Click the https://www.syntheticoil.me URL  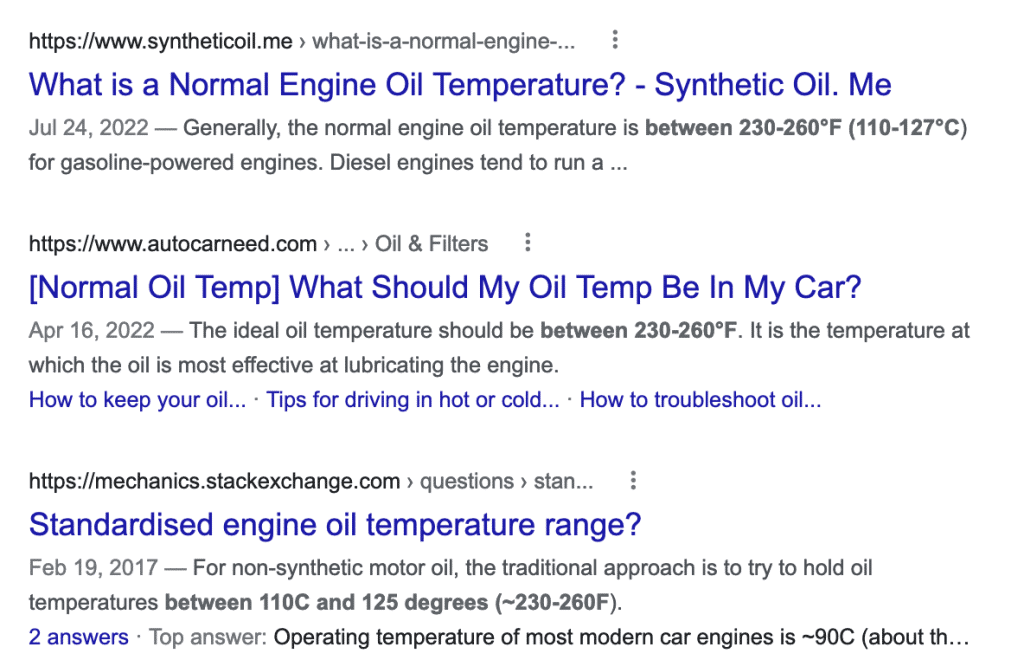click(x=161, y=41)
